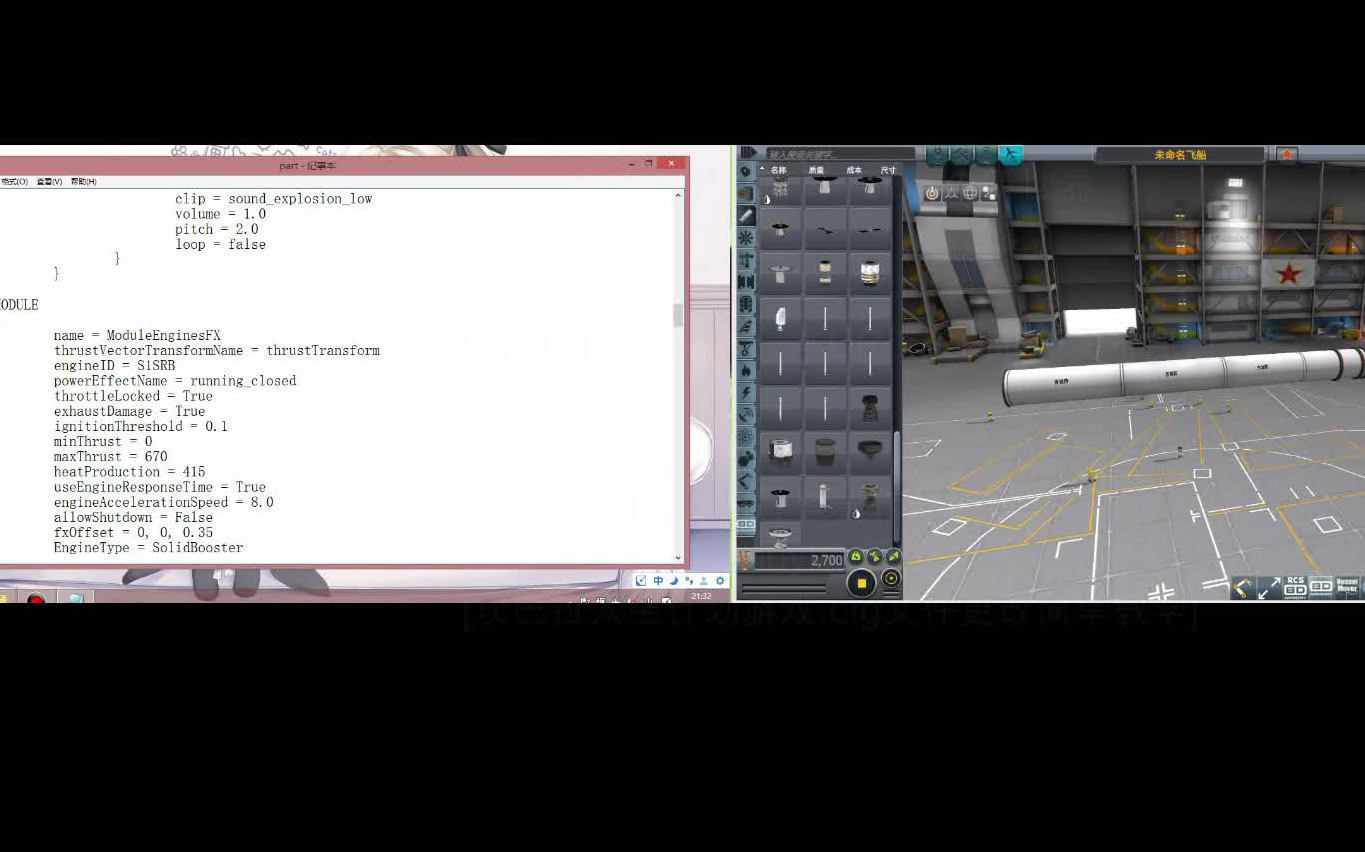1365x852 pixels.
Task: Toggle IME punctuation mode button
Action: pos(688,580)
